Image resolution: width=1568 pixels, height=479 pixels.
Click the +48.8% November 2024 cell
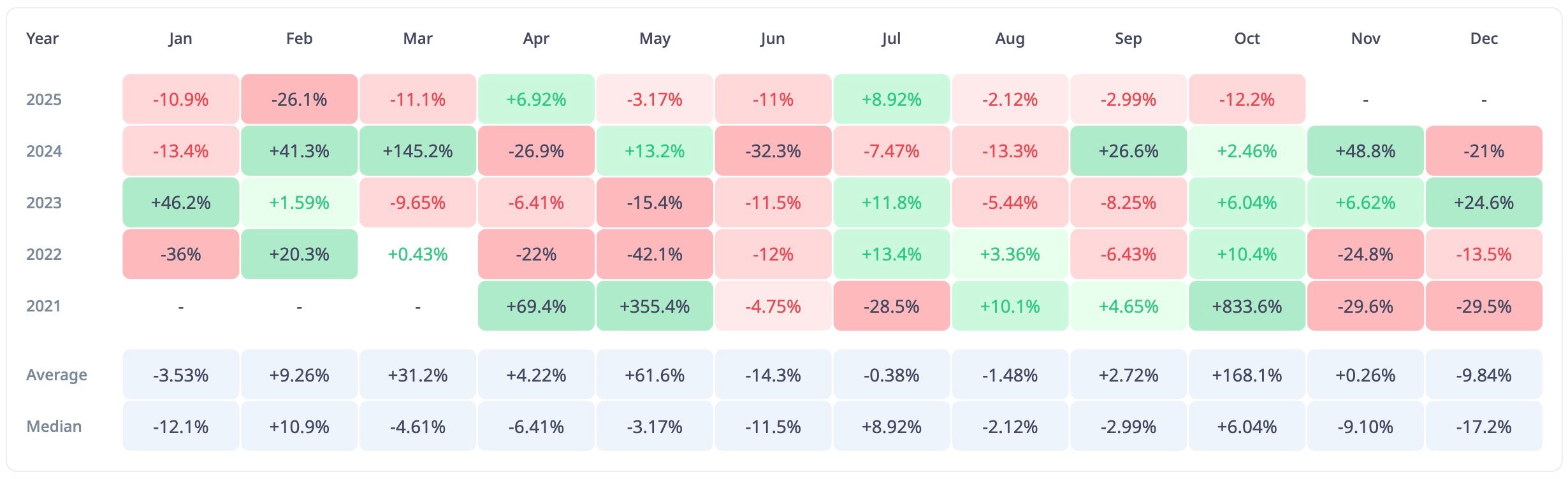[x=1365, y=151]
